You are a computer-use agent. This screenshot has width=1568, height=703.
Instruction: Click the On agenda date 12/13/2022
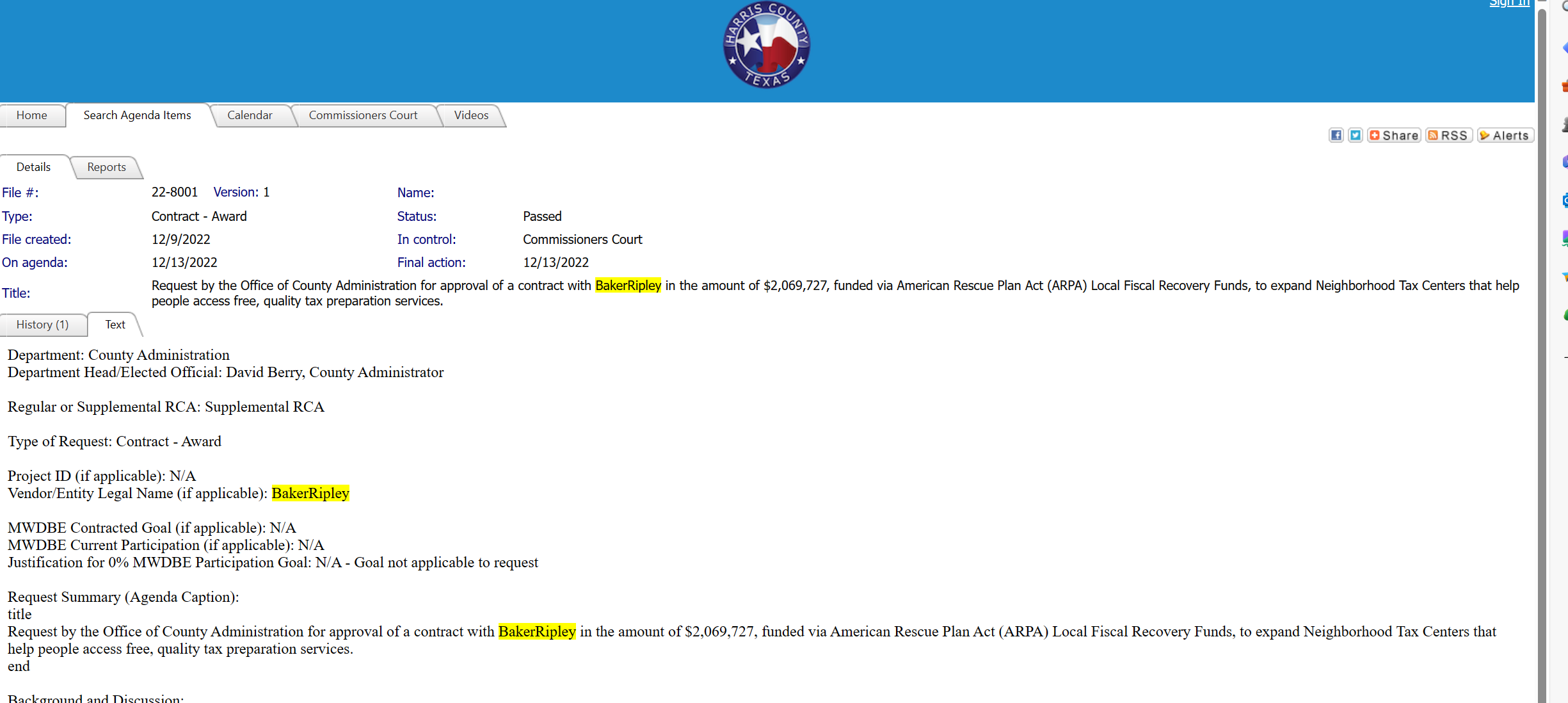pos(184,263)
